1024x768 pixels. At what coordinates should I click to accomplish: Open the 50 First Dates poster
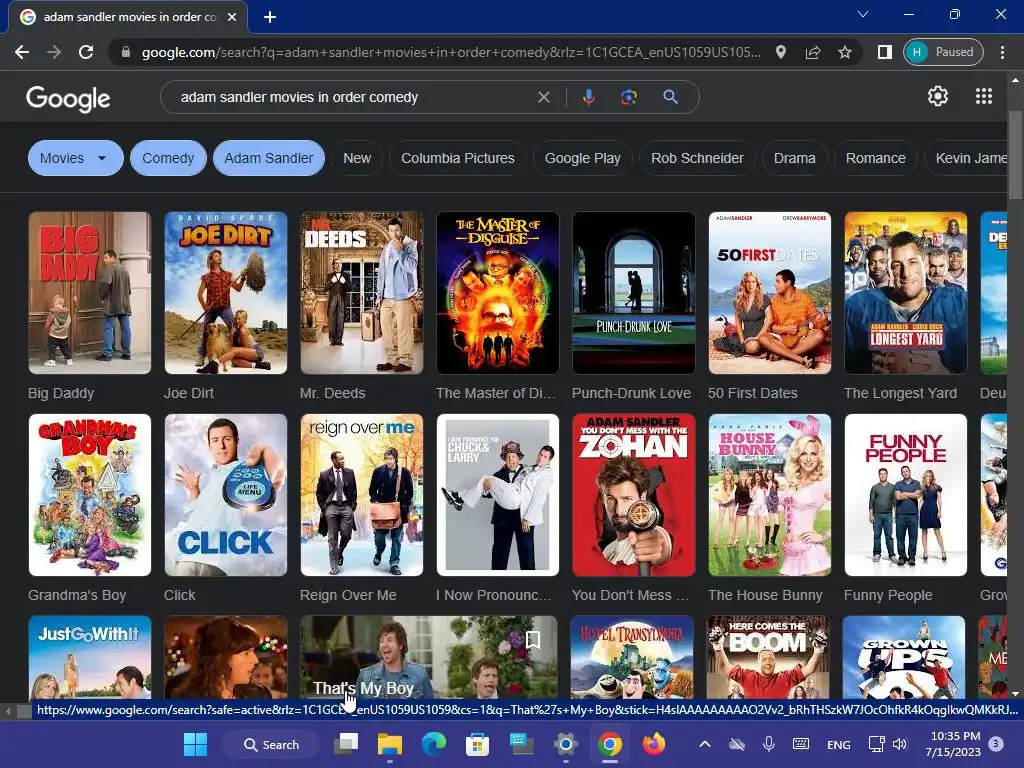[x=770, y=293]
